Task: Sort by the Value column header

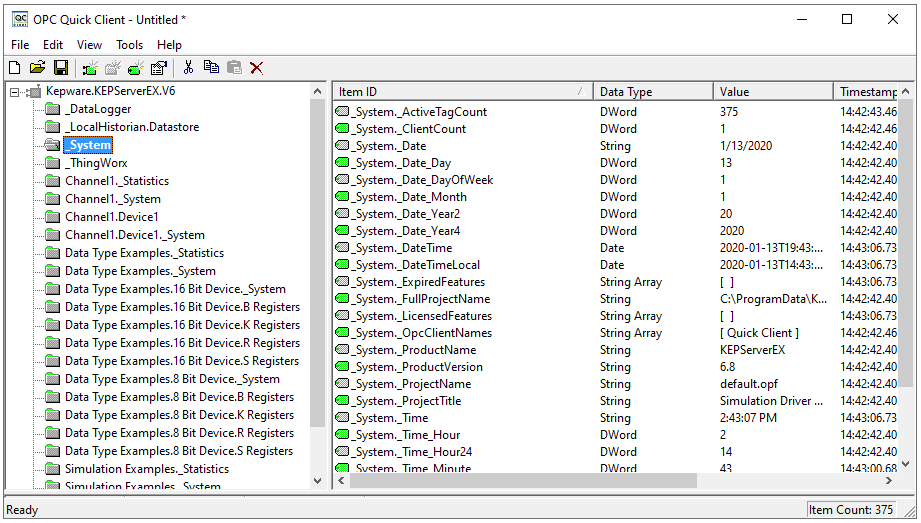Action: tap(773, 92)
